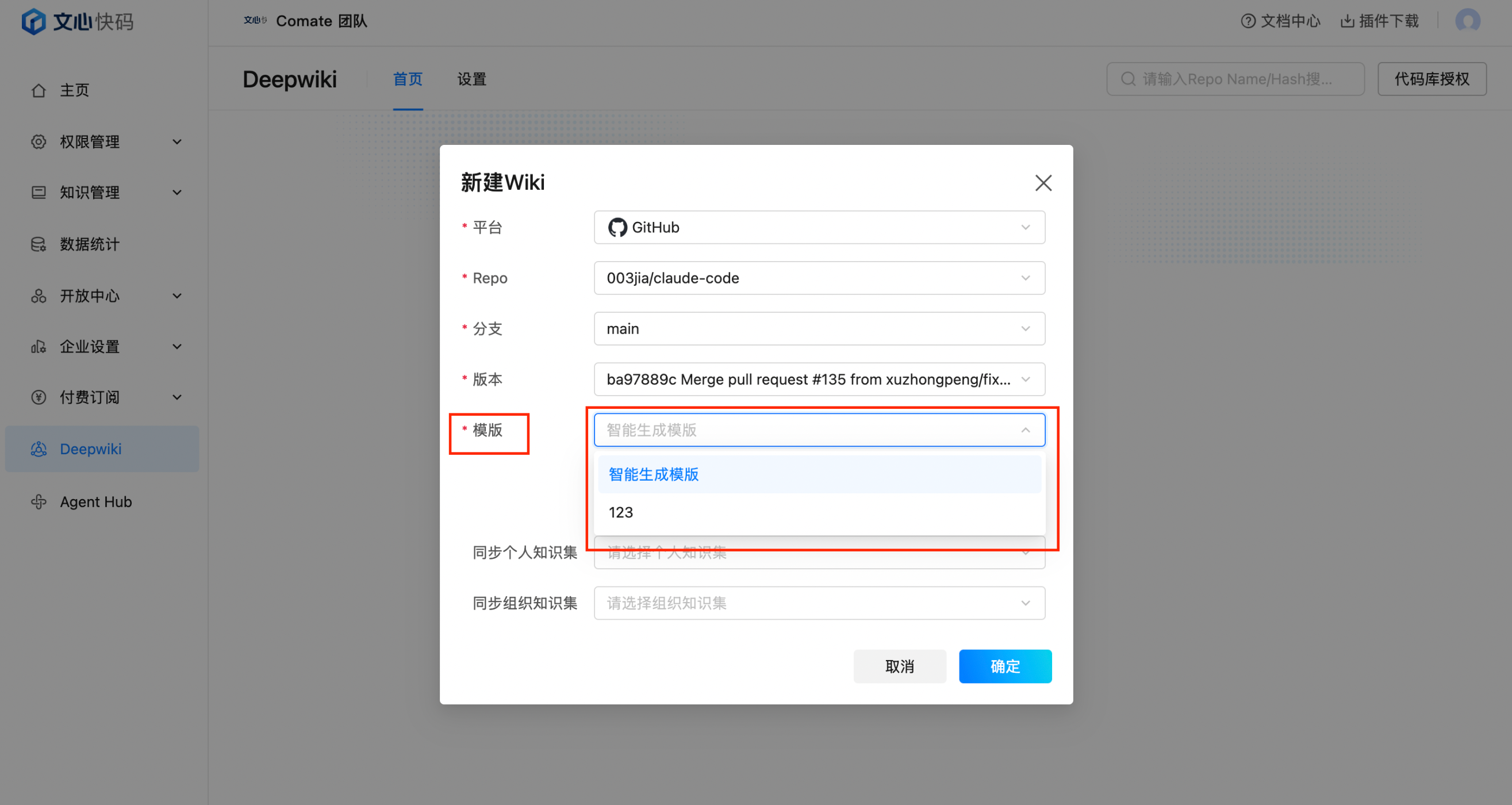
Task: Click the 插件下载 download icon
Action: pyautogui.click(x=1348, y=21)
